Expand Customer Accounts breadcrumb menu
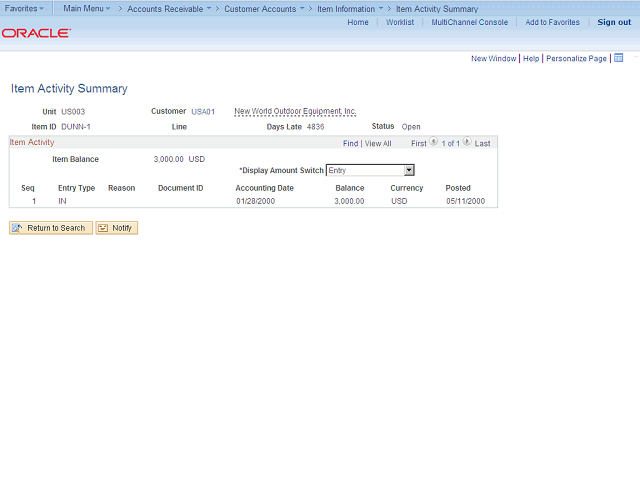 [264, 9]
